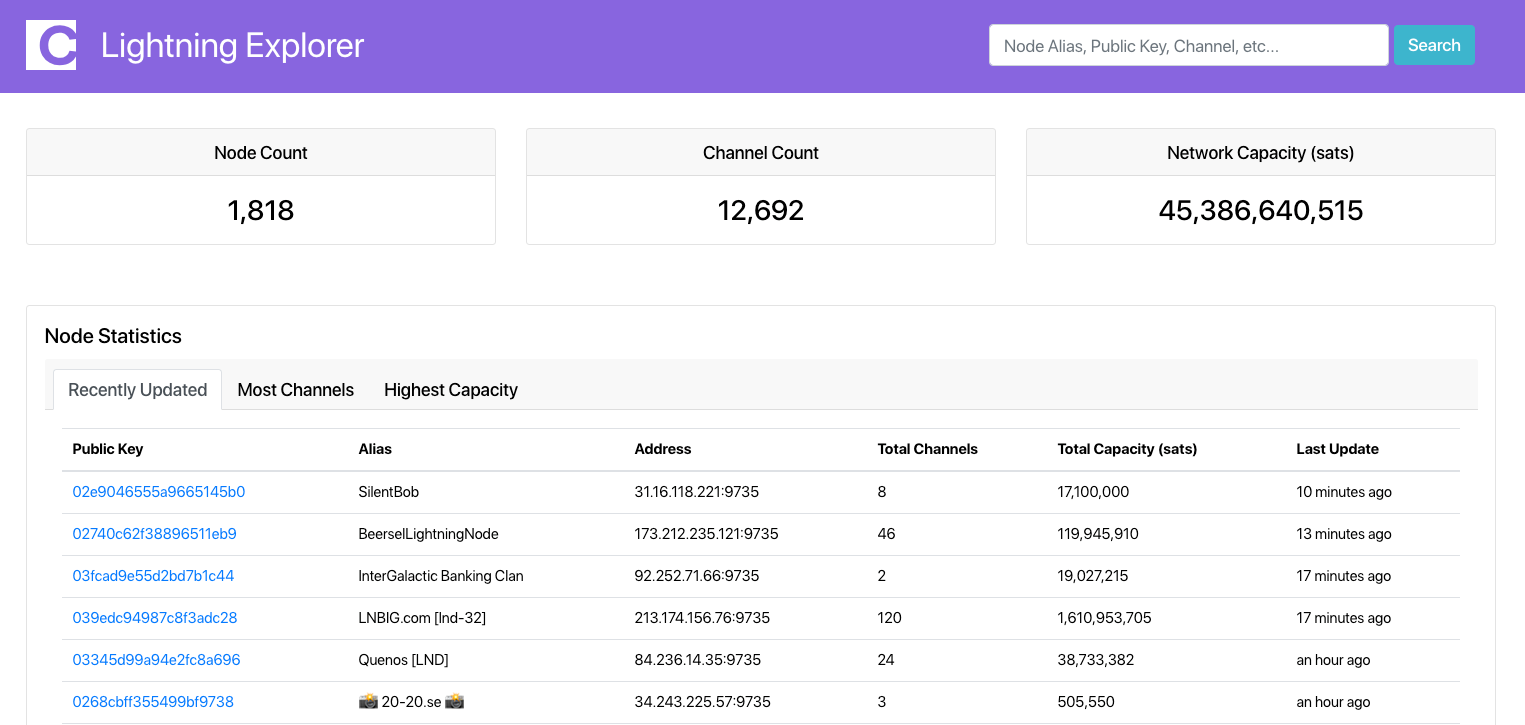Focus the node alias search field
1525x725 pixels.
(x=1188, y=45)
